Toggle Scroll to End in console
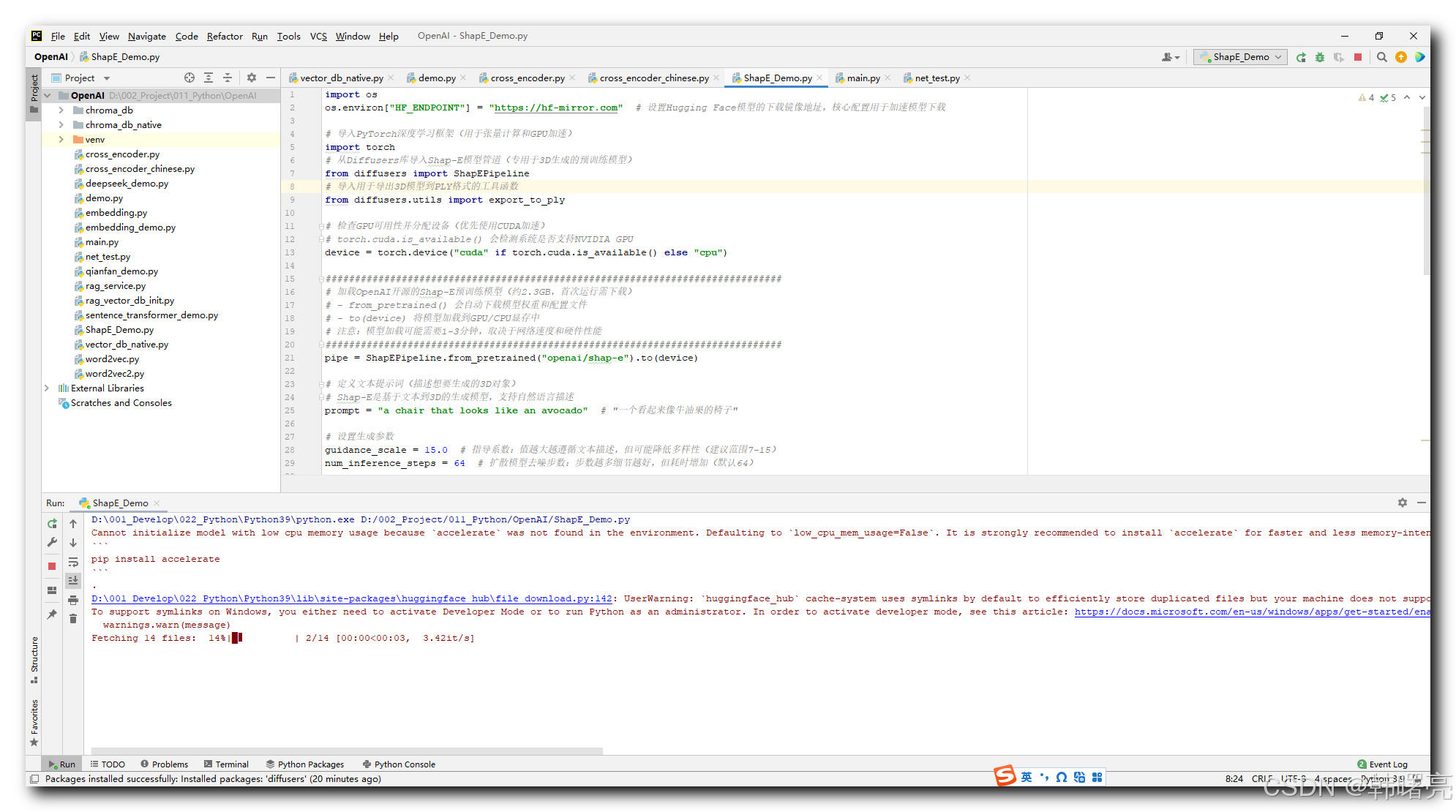The height and width of the screenshot is (812, 1456). coord(73,581)
